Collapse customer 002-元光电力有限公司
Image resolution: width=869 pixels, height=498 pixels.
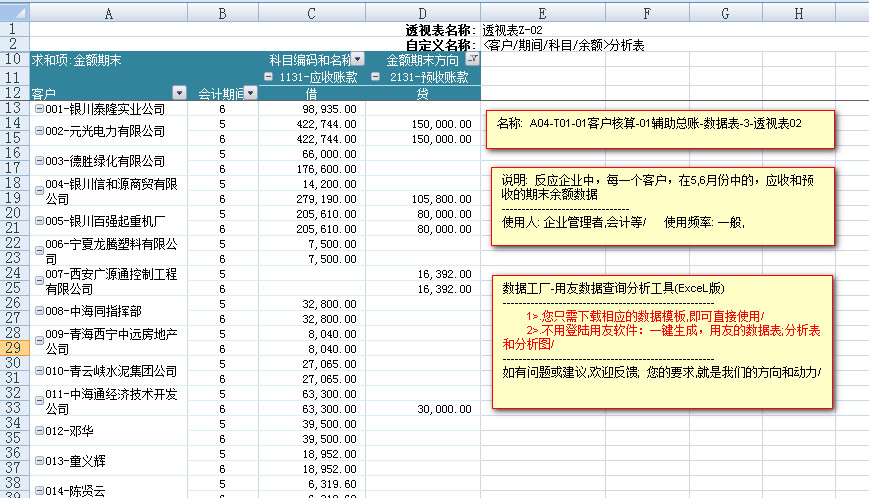click(39, 132)
